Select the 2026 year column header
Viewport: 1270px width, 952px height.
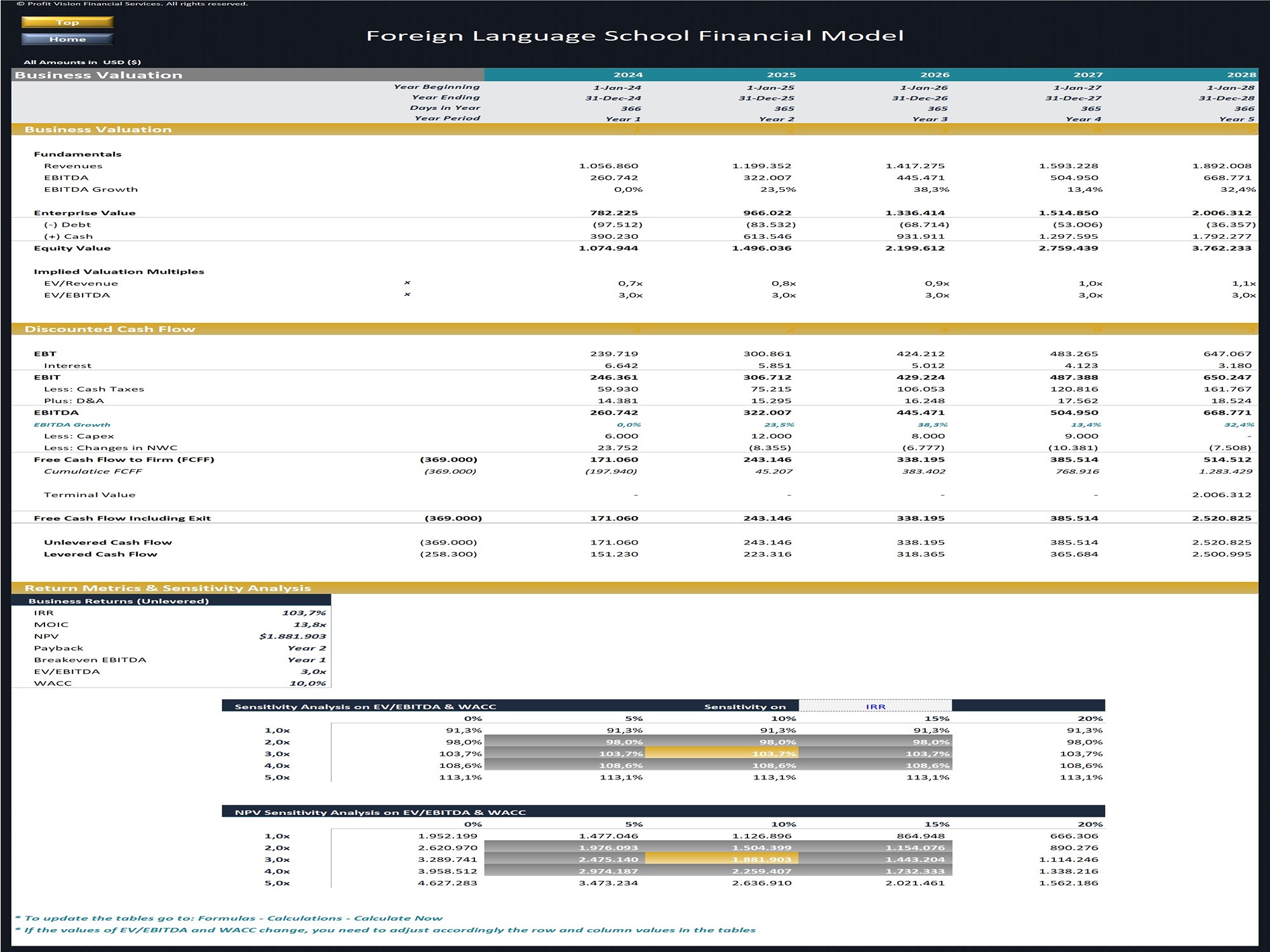(x=934, y=75)
